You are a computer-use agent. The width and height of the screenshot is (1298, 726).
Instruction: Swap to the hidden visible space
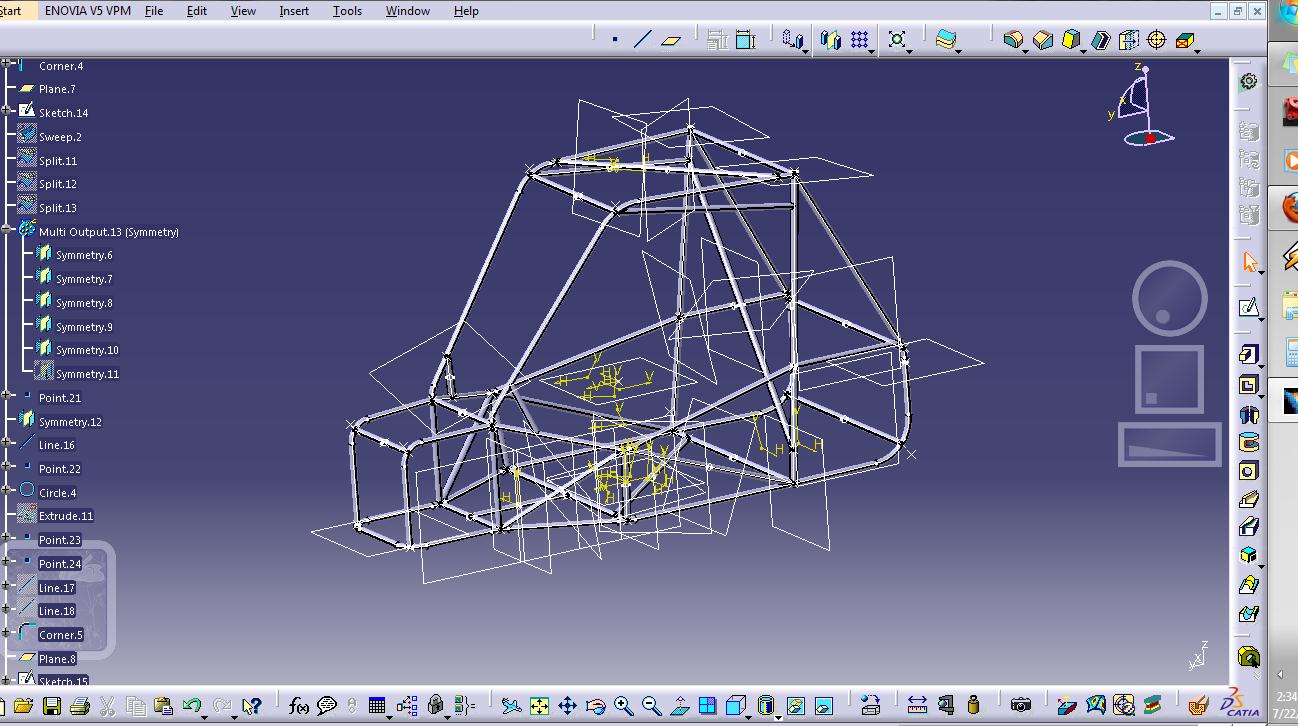click(x=823, y=706)
